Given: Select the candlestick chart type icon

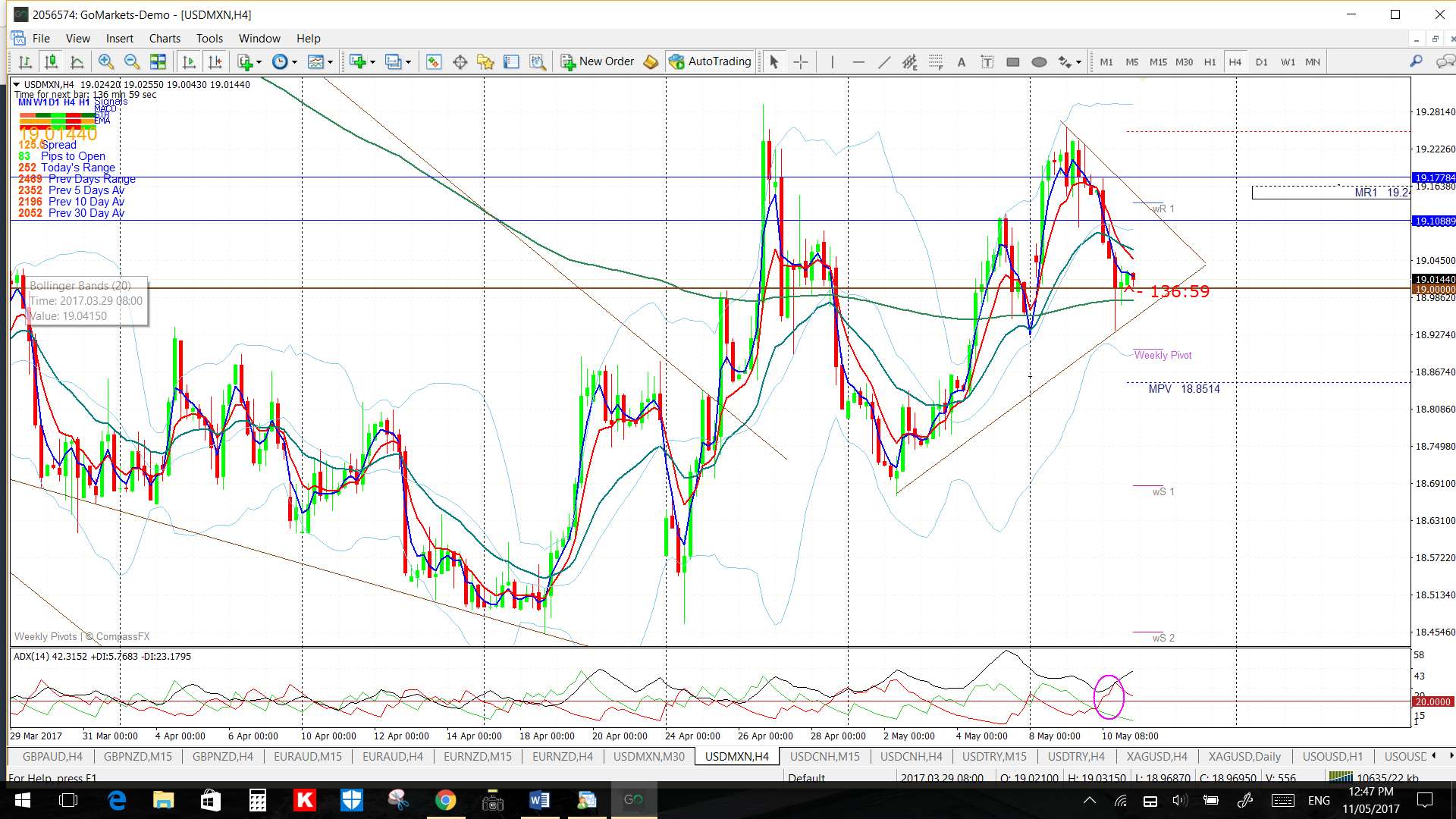Looking at the screenshot, I should tap(51, 62).
